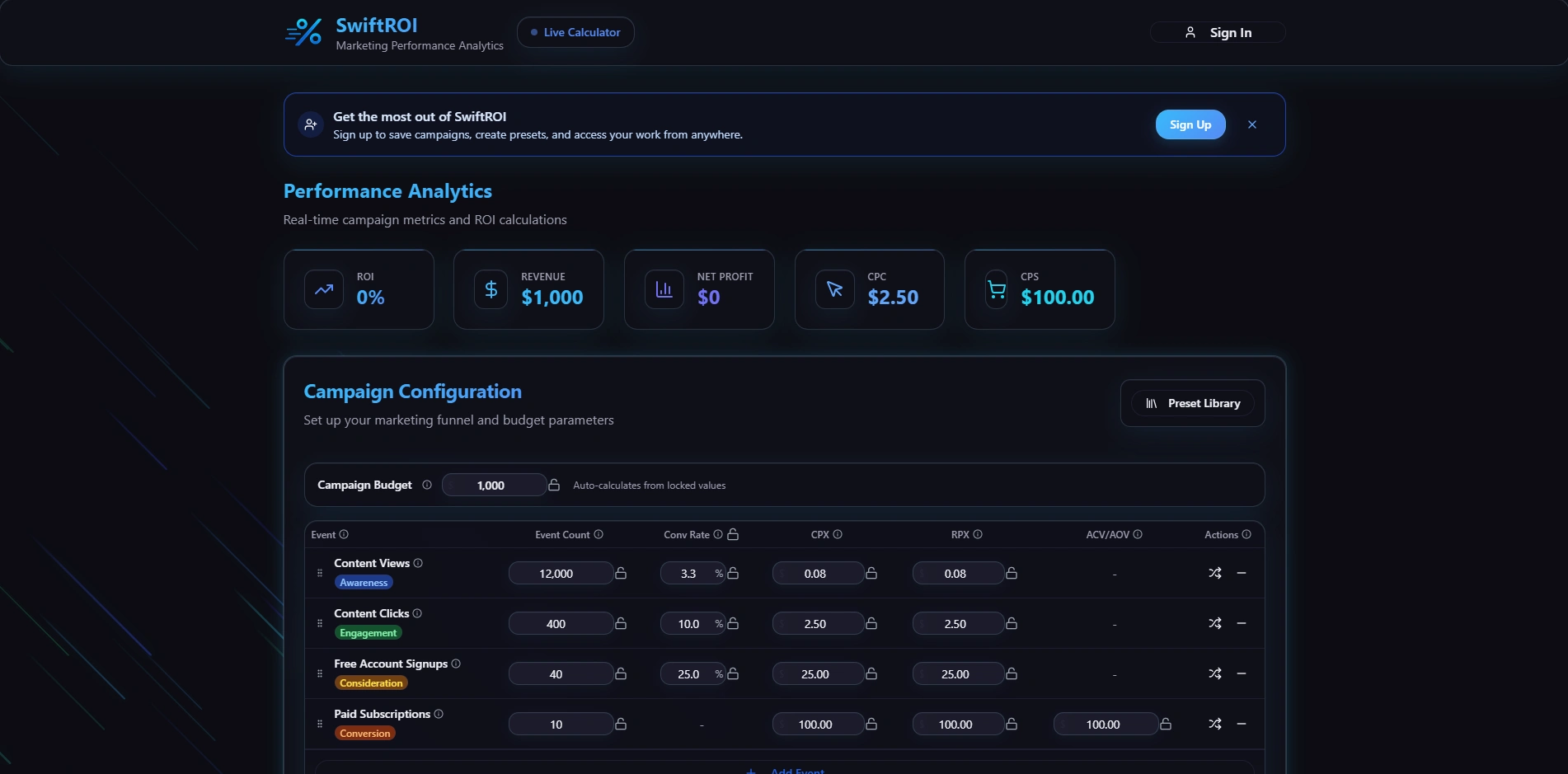1568x774 pixels.
Task: Edit Free Account Signups RPX field 25.00
Action: 958,673
